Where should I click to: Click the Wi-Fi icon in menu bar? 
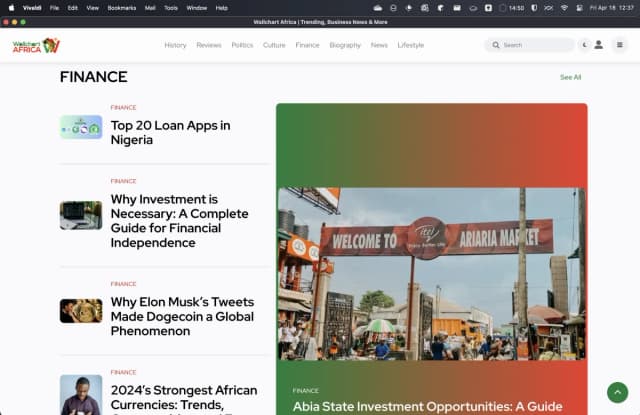[564, 7]
